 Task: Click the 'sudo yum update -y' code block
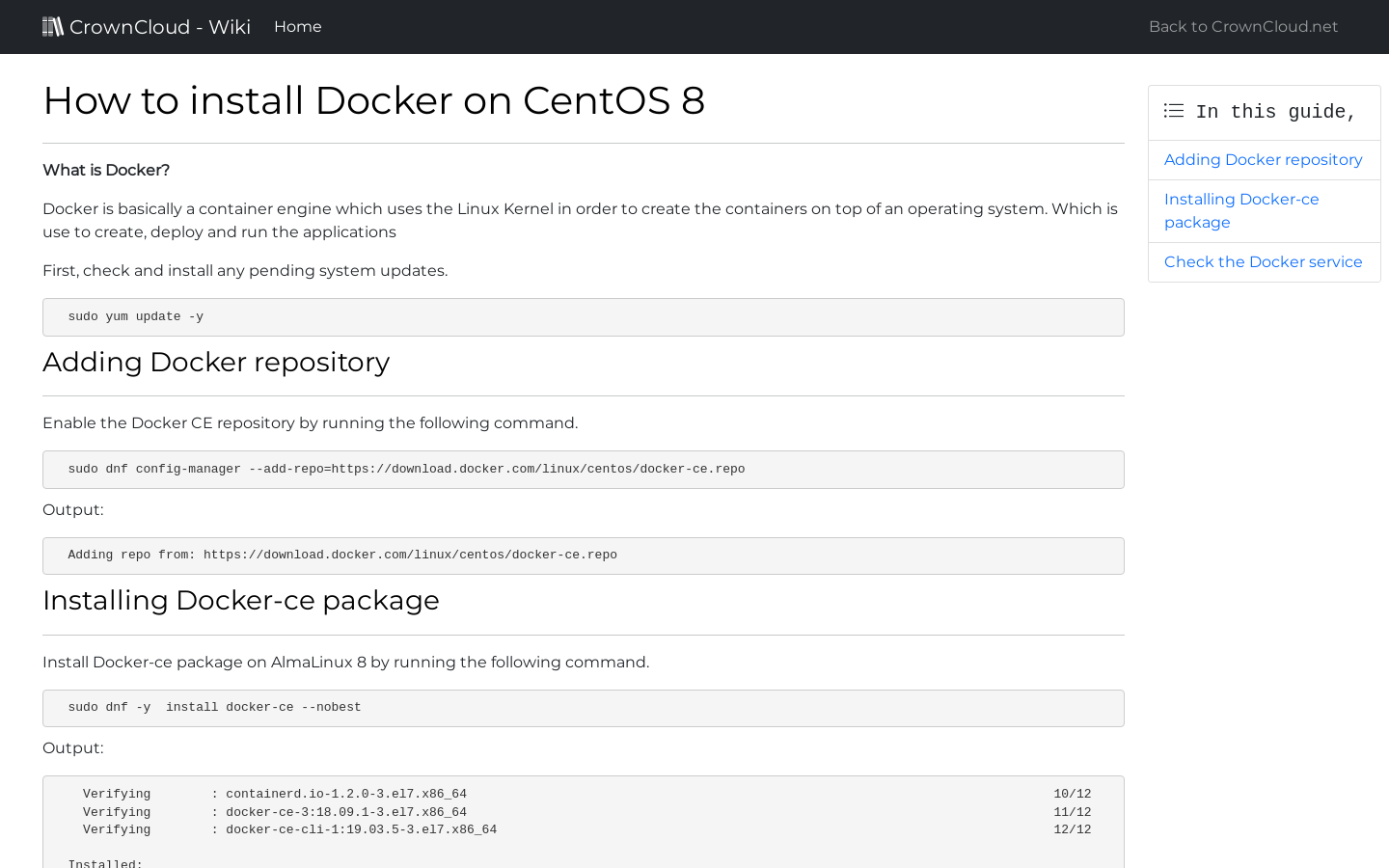[x=584, y=317]
